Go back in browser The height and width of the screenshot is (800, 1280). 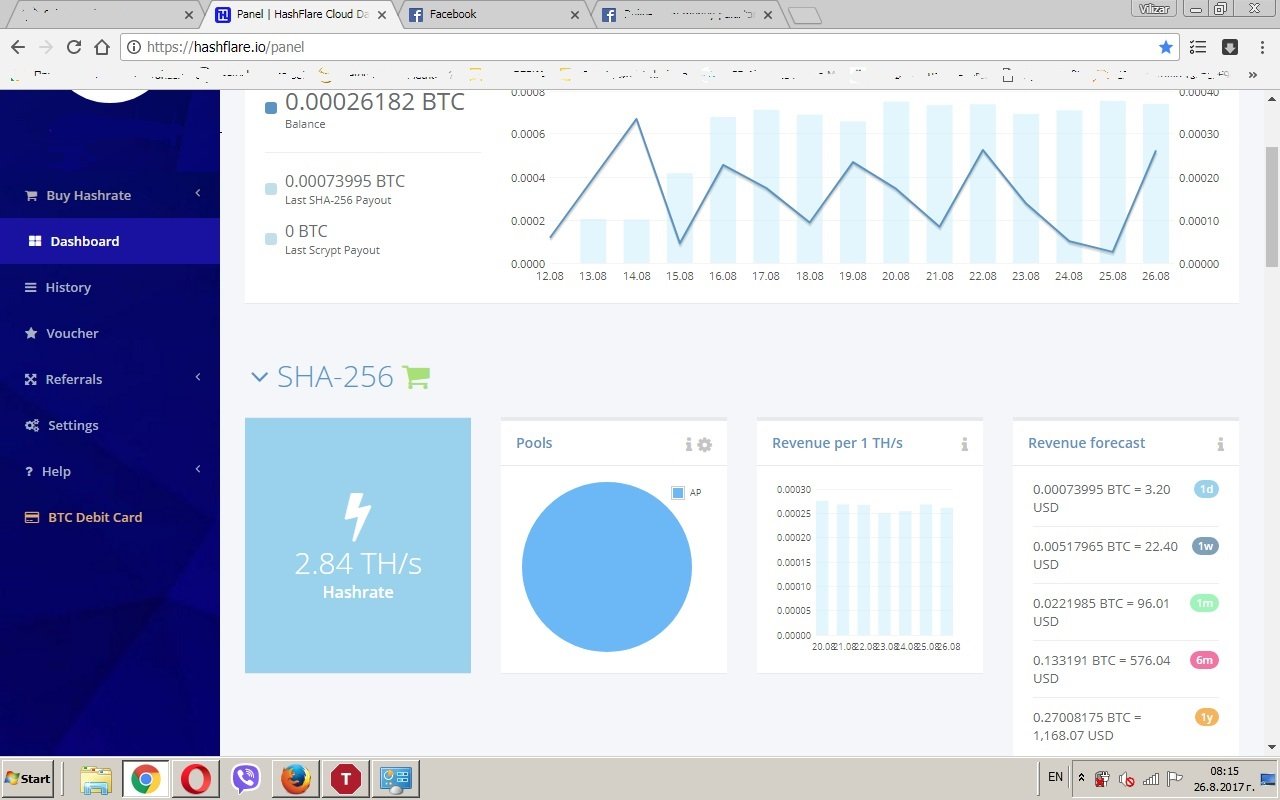pyautogui.click(x=18, y=47)
